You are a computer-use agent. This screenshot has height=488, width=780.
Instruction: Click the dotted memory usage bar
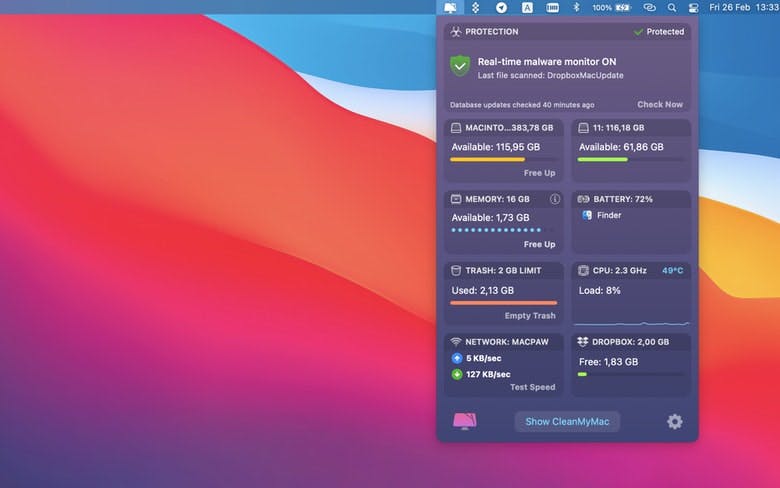pos(502,230)
